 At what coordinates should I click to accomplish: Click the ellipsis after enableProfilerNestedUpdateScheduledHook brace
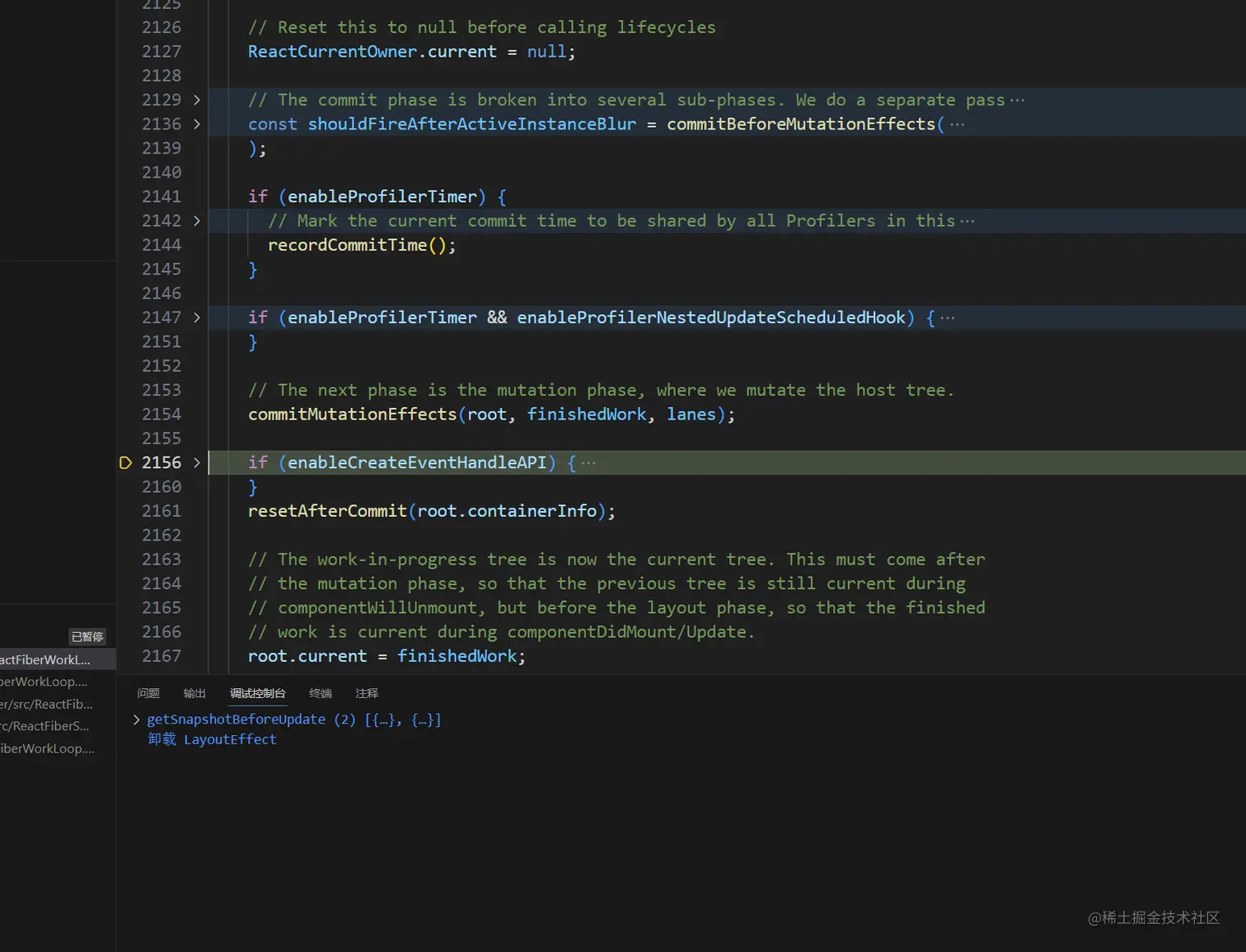coord(947,317)
